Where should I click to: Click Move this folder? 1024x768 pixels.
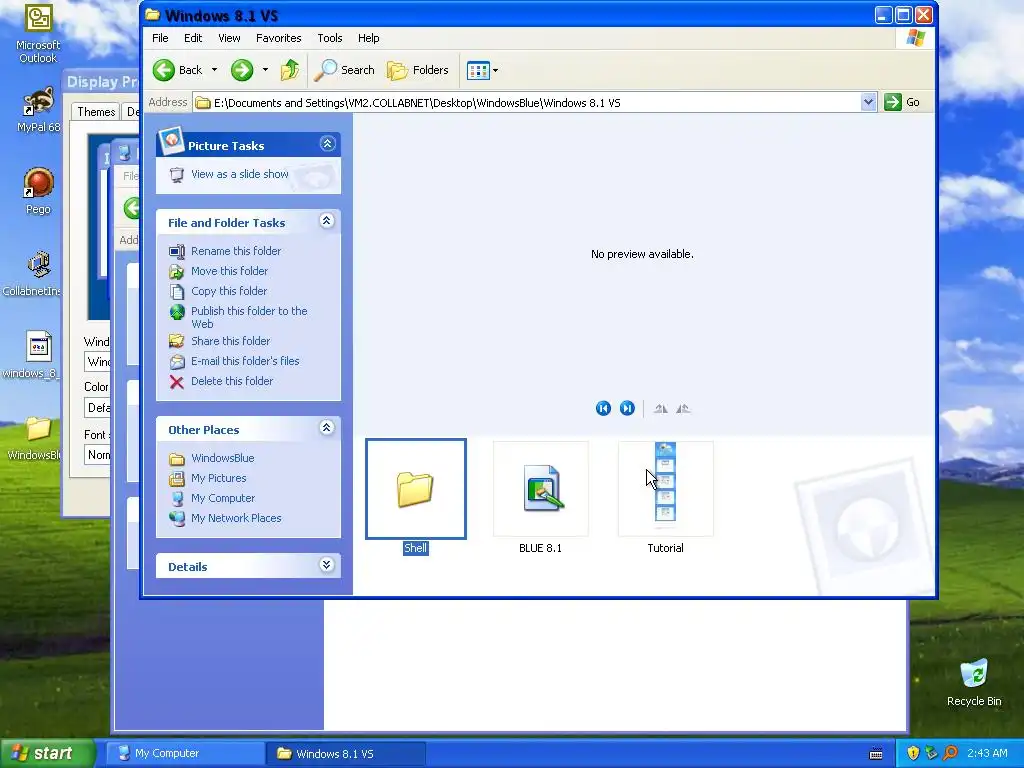point(229,271)
